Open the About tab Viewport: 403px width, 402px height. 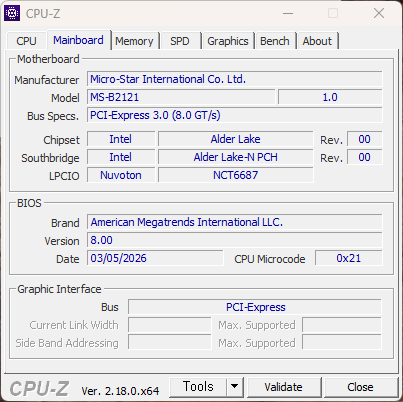click(317, 41)
